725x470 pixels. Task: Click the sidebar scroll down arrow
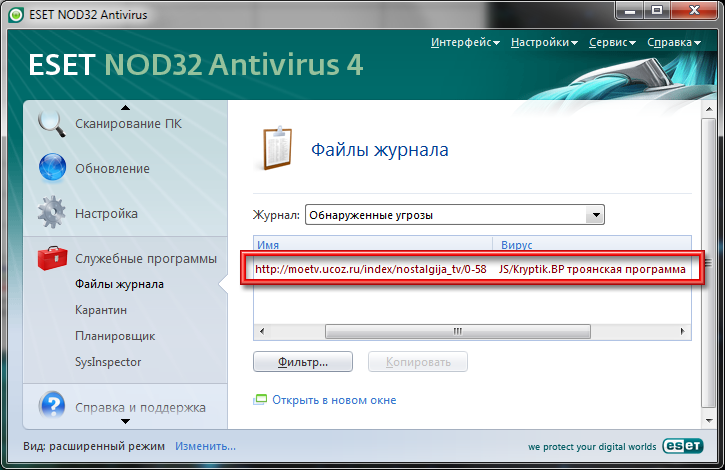125,421
